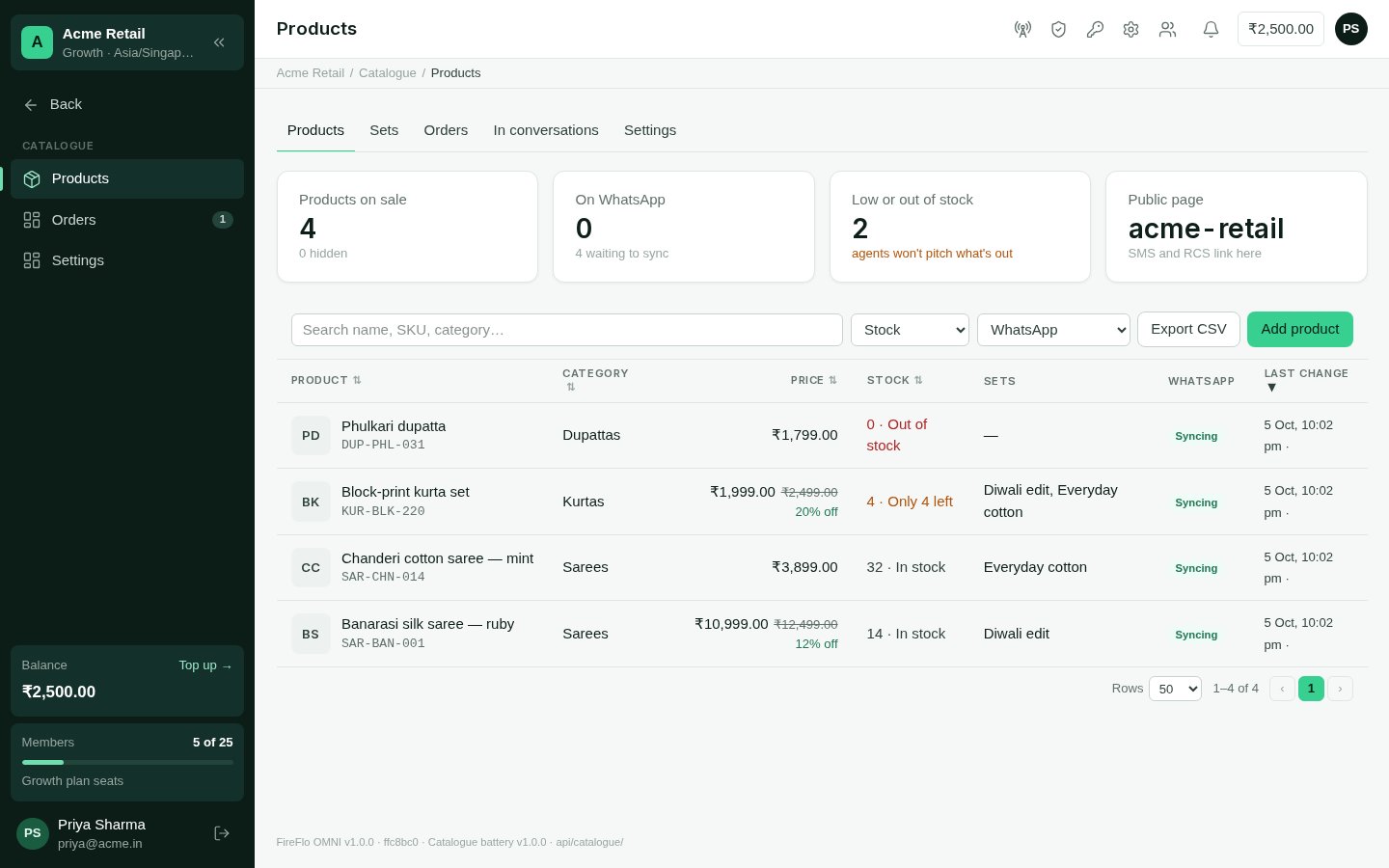Click the ₹2,500.00 balance button in the header
Viewport: 1389px width, 868px height.
click(x=1281, y=29)
